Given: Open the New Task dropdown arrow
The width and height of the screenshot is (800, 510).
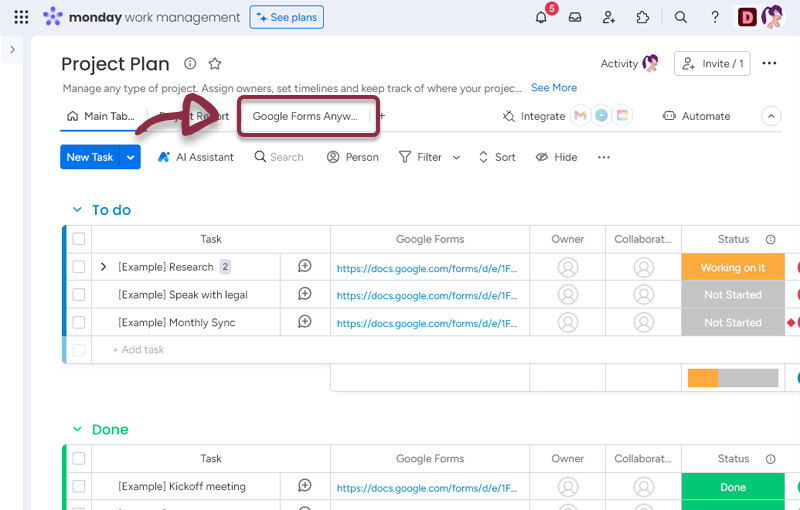Looking at the screenshot, I should click(x=131, y=157).
